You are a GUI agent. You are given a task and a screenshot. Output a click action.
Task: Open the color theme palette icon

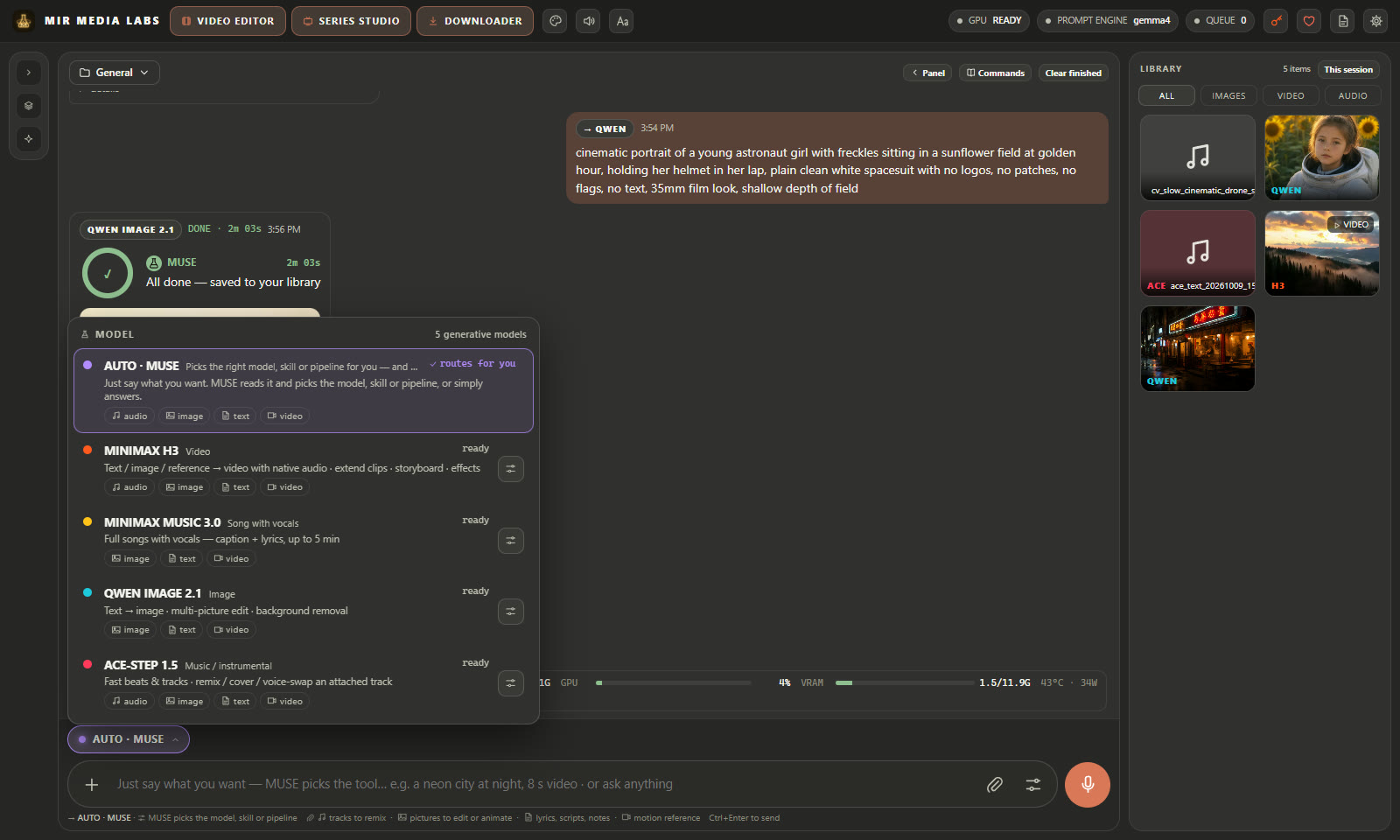(555, 21)
